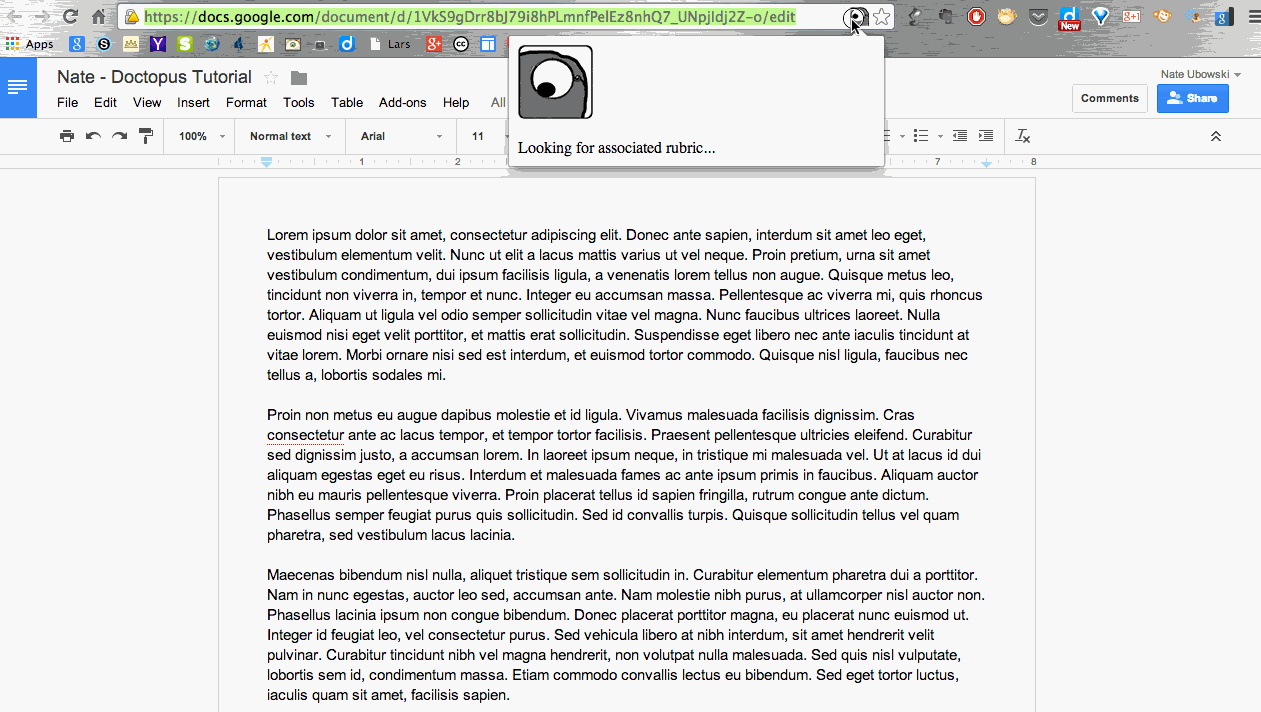Viewport: 1261px width, 712px height.
Task: Click the monkey face extension icon
Action: 1162,17
